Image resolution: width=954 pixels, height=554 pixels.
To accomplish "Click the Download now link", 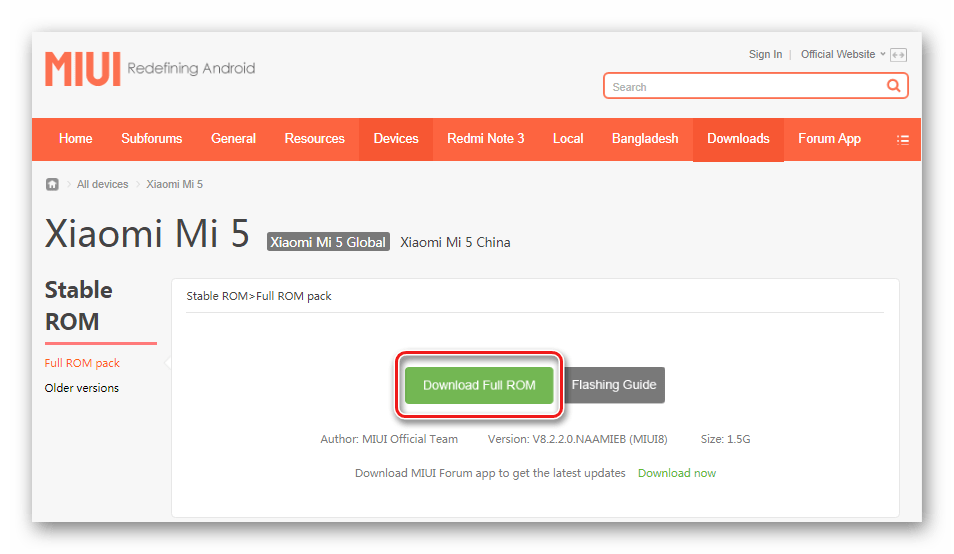I will (x=677, y=473).
